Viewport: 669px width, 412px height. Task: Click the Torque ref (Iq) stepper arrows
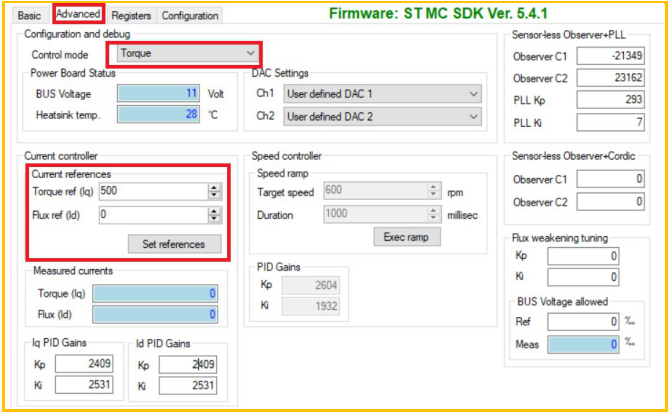[x=214, y=191]
